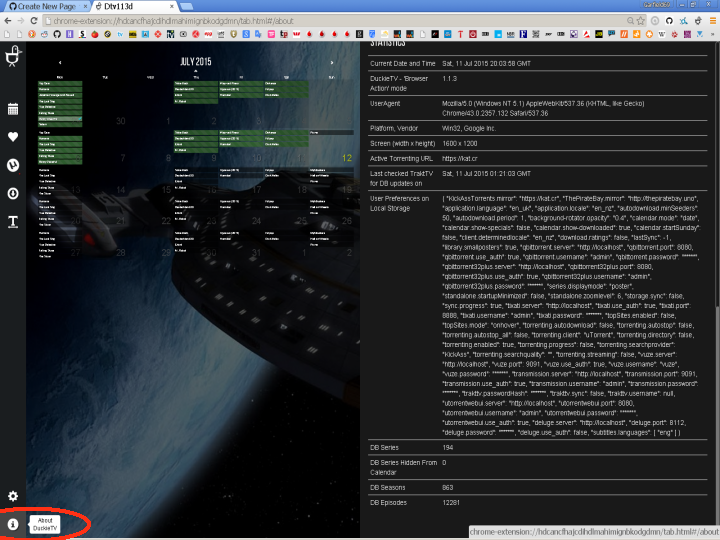The height and width of the screenshot is (540, 720).
Task: Click the 'User Preferences on Local Storage' label
Action: coord(399,203)
